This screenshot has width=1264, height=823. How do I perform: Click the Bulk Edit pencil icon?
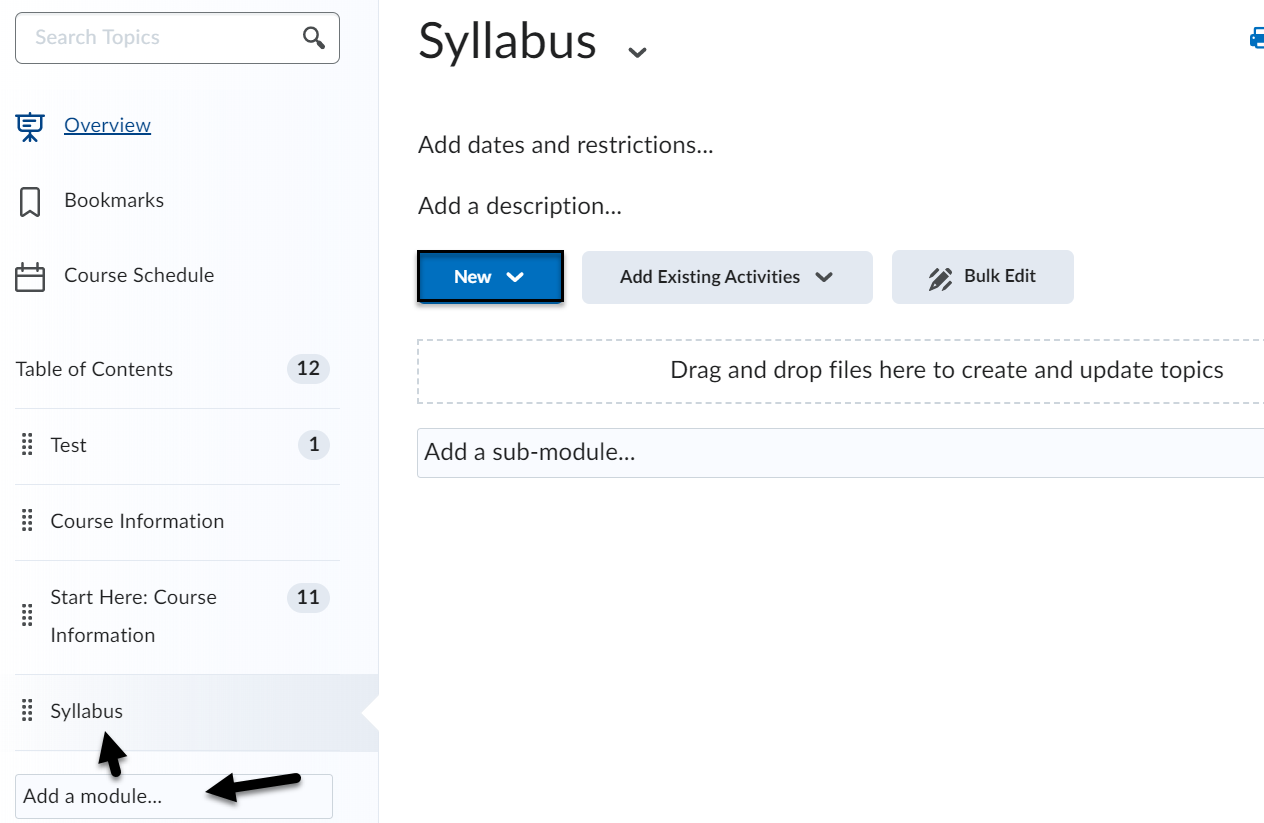[x=940, y=278]
